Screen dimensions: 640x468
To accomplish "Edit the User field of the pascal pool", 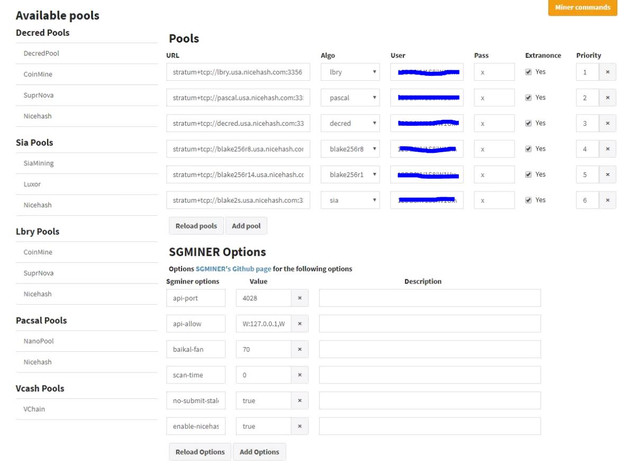I will [427, 98].
